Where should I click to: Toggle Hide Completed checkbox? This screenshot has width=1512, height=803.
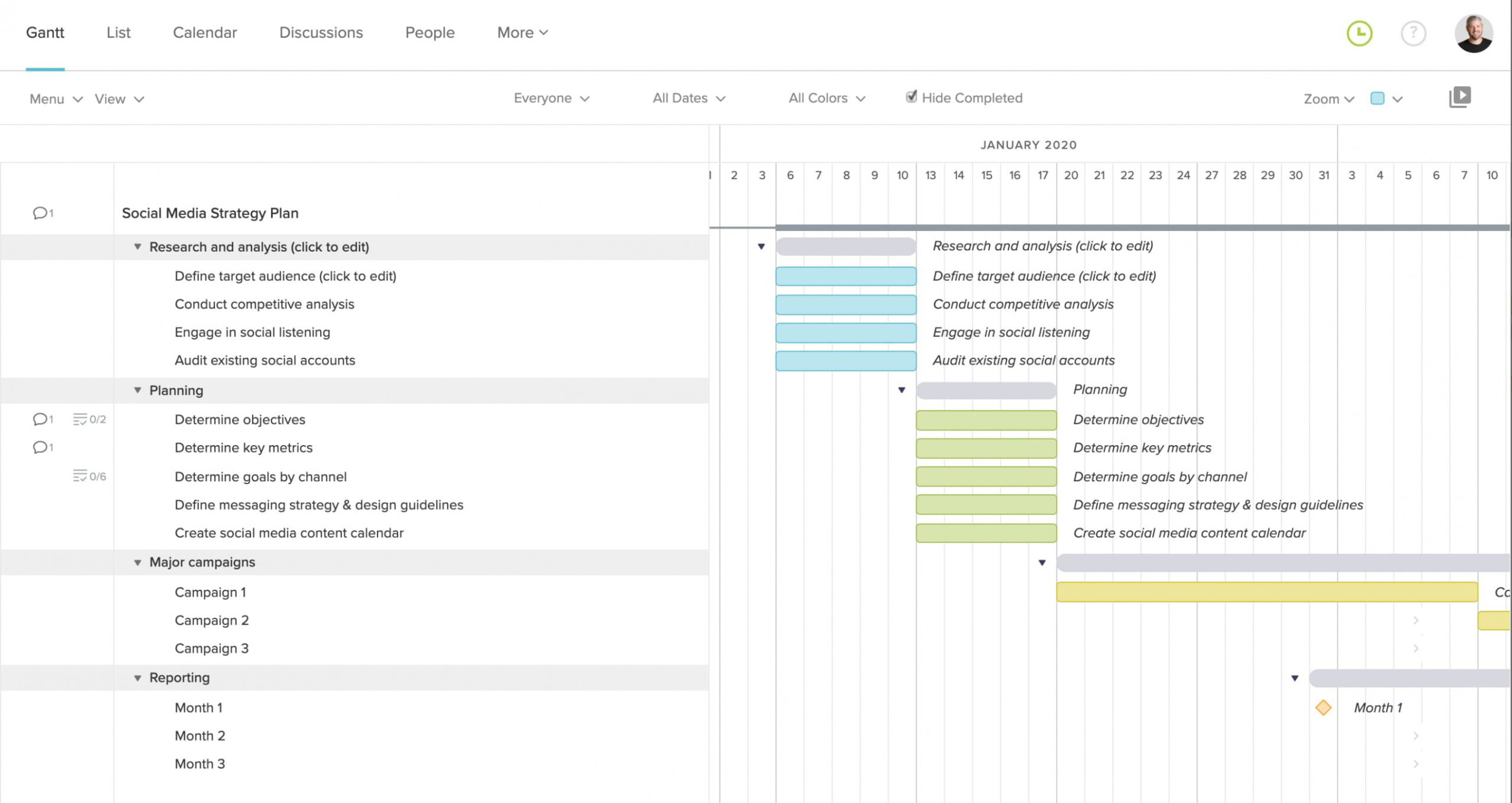click(x=909, y=97)
